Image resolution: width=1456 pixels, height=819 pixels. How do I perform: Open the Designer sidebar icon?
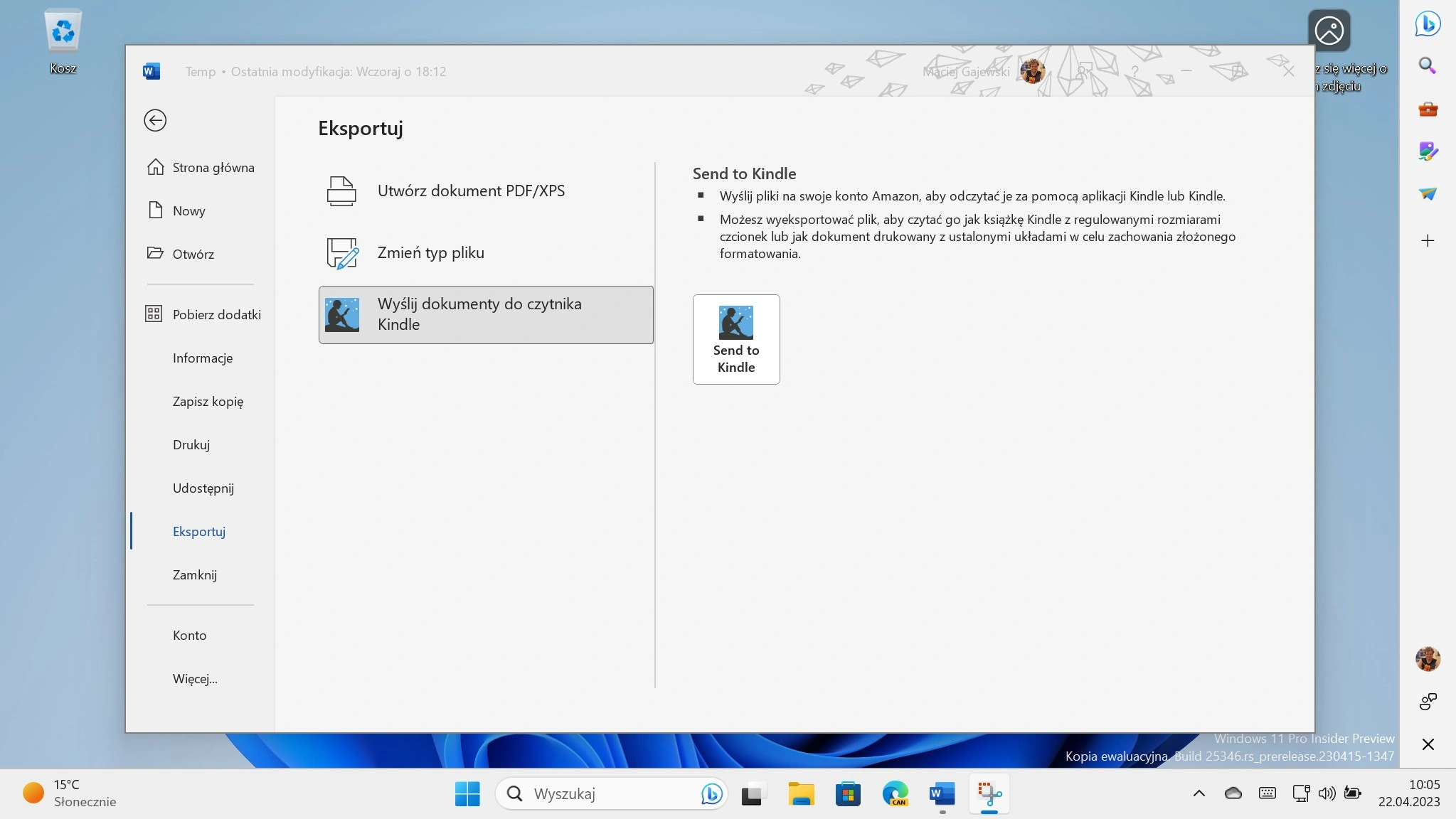(1428, 151)
